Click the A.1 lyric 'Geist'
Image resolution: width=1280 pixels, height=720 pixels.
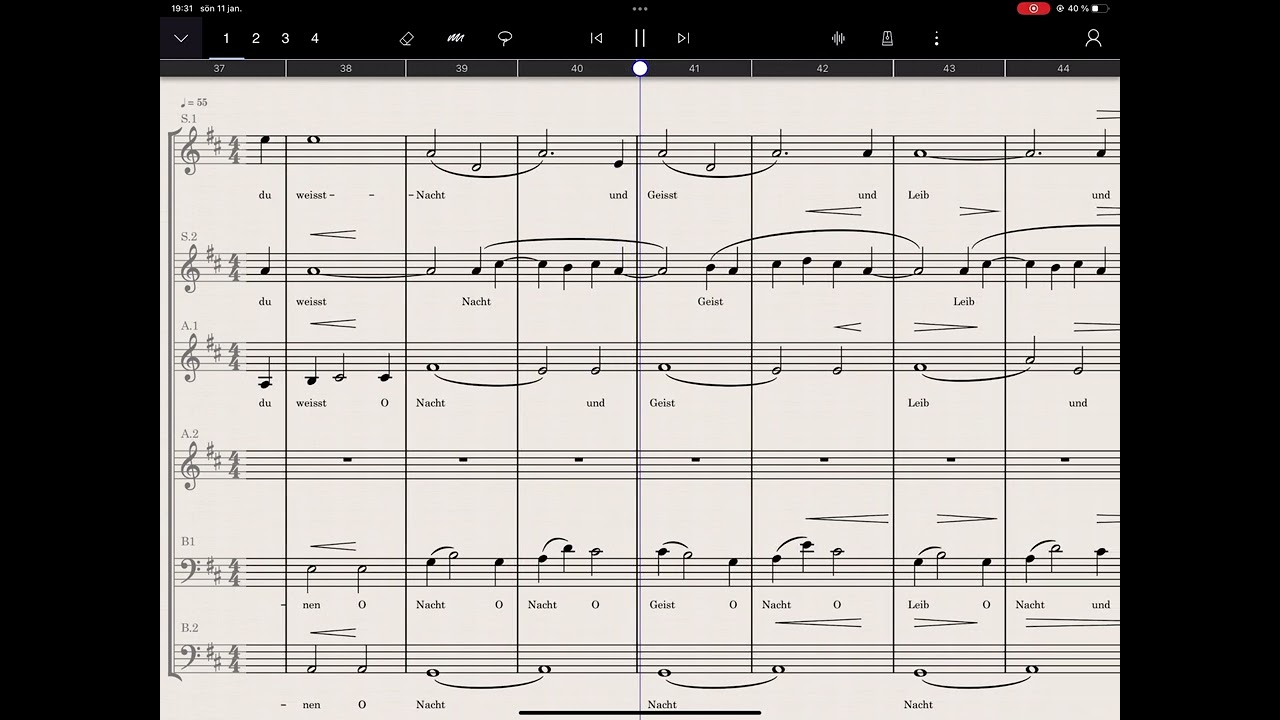pos(662,403)
